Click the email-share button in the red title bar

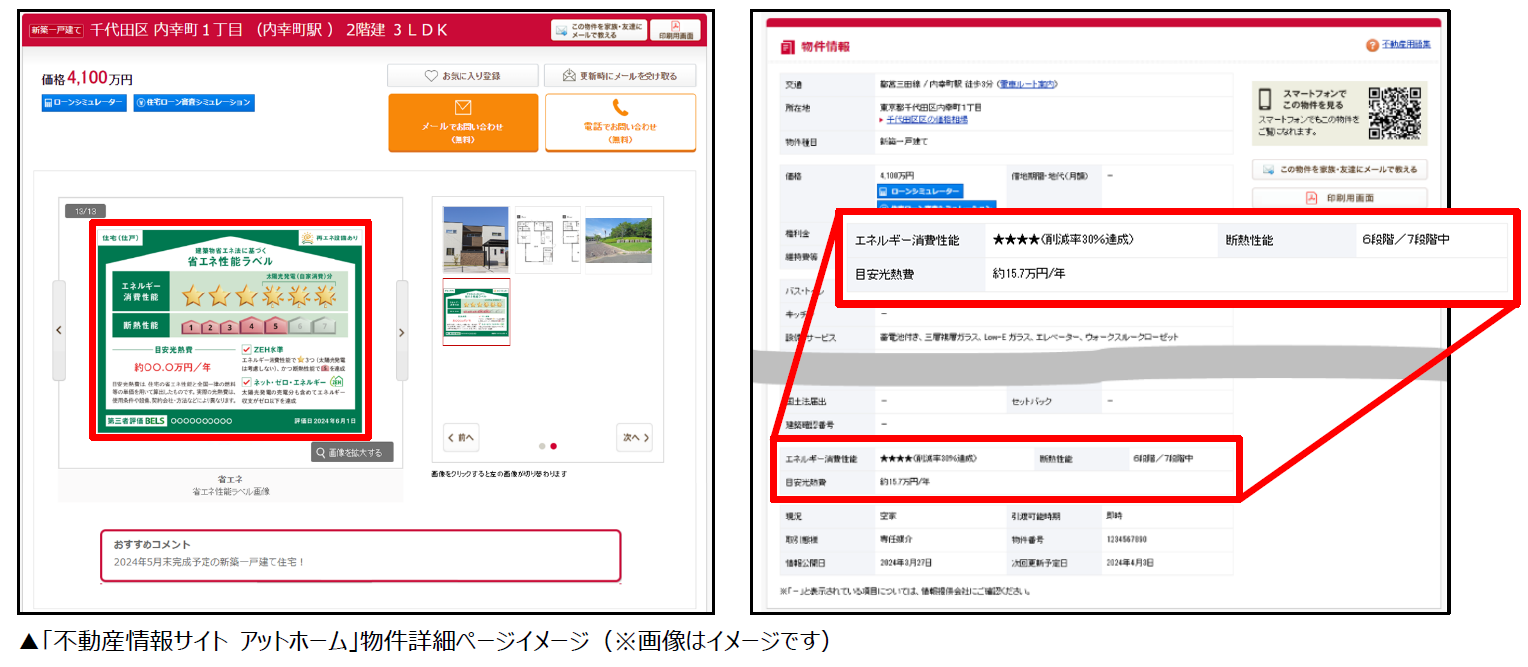click(x=599, y=30)
